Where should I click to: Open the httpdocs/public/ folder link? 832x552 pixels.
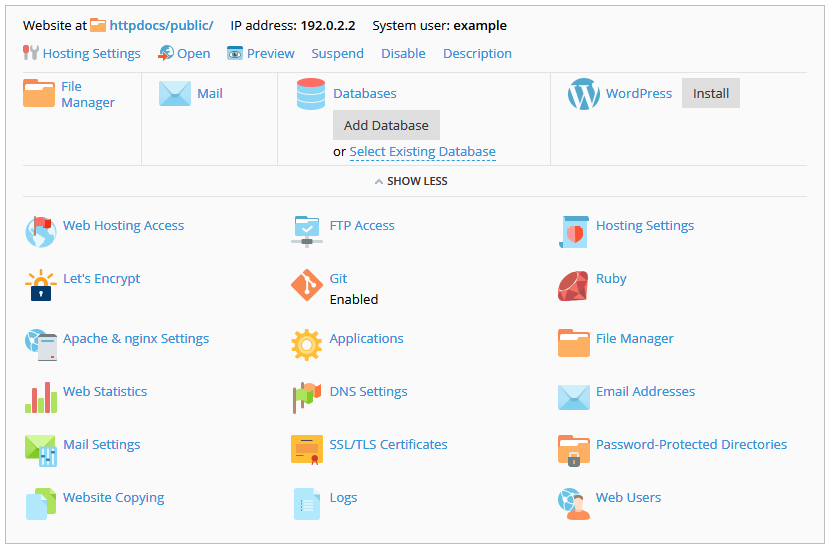pos(160,25)
